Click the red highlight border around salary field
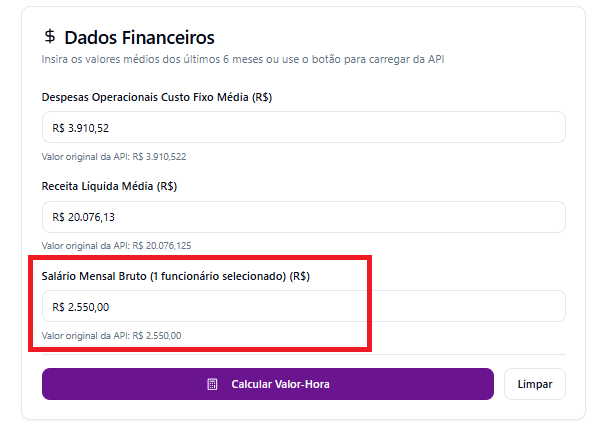This screenshot has width=593, height=423. (200, 258)
